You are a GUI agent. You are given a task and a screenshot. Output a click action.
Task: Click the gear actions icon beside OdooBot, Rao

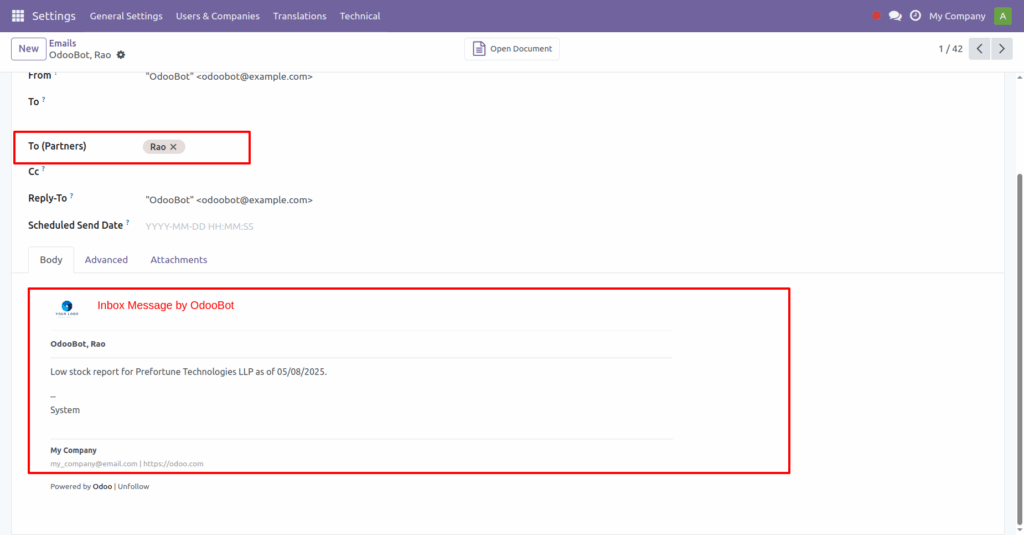[121, 55]
